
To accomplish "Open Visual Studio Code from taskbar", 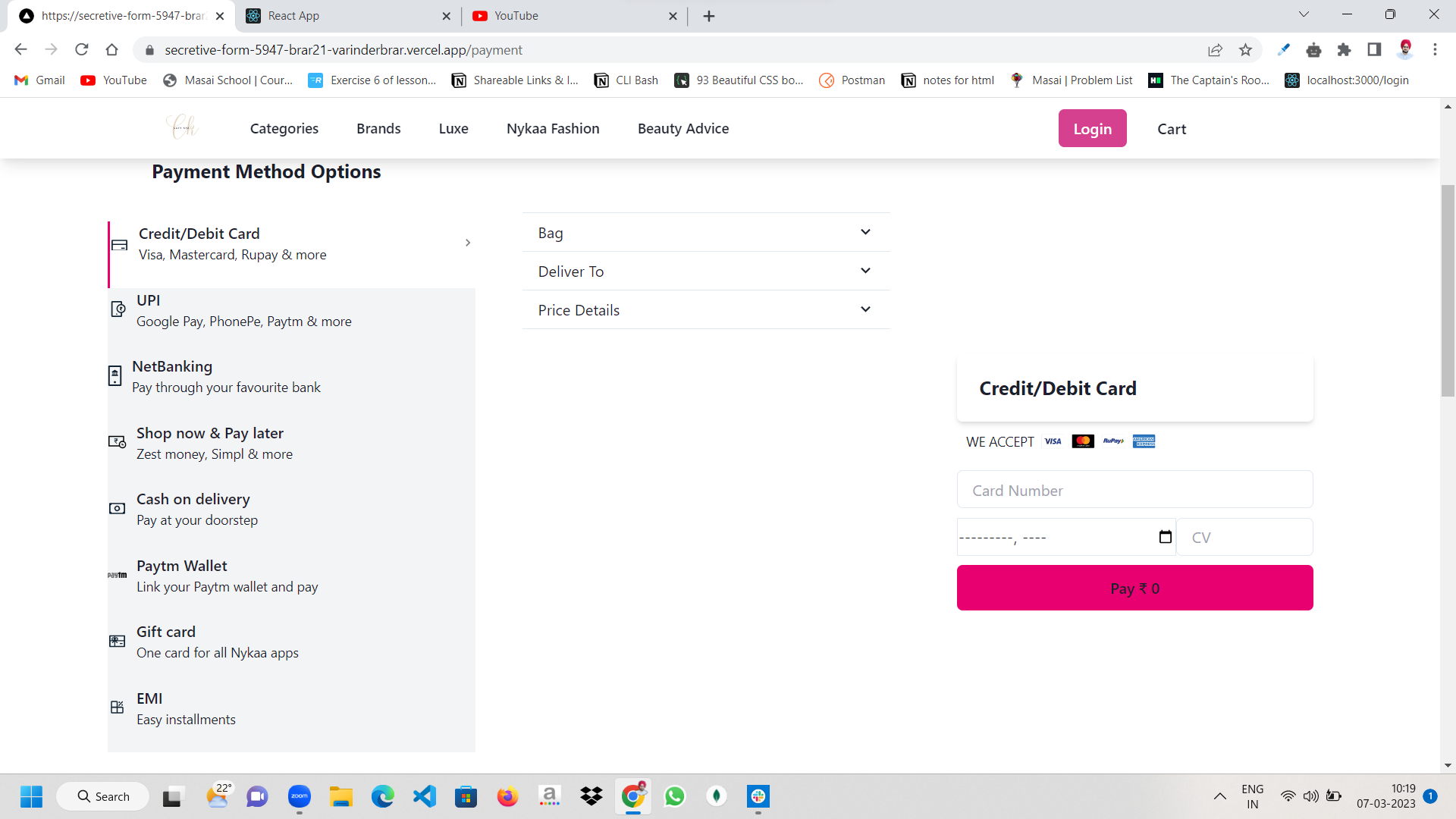I will (x=424, y=796).
